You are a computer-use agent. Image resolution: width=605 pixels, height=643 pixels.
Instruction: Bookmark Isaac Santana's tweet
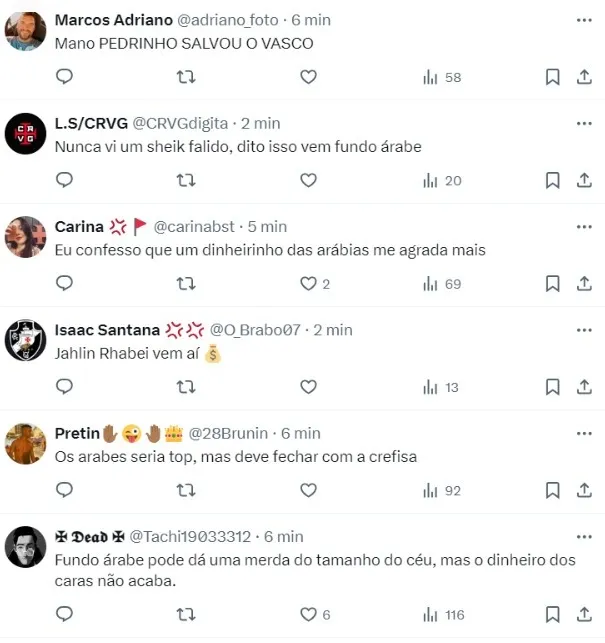coord(552,387)
